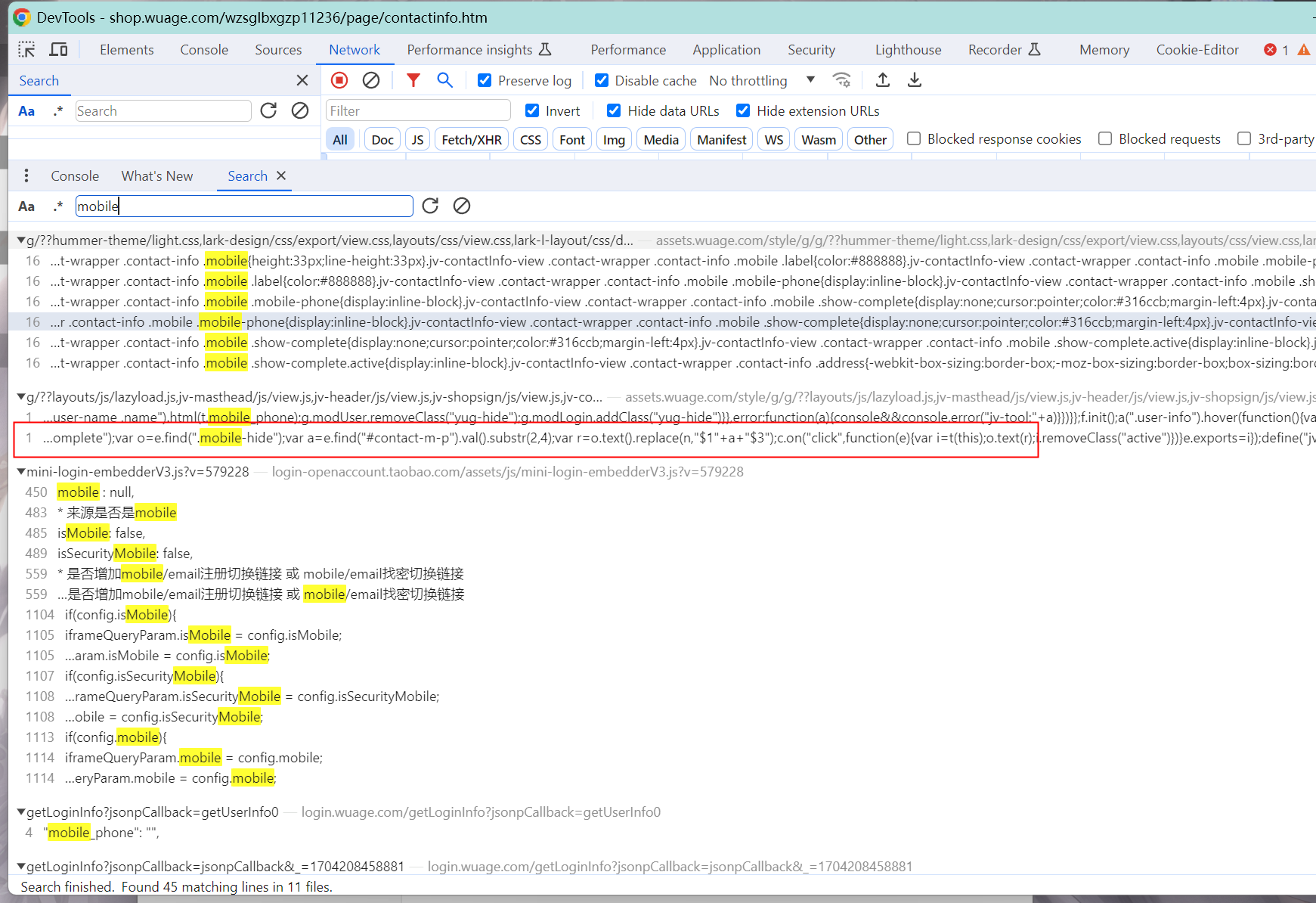Refresh the drawer search for mobile
Viewport: 1316px width, 903px height.
pos(430,206)
